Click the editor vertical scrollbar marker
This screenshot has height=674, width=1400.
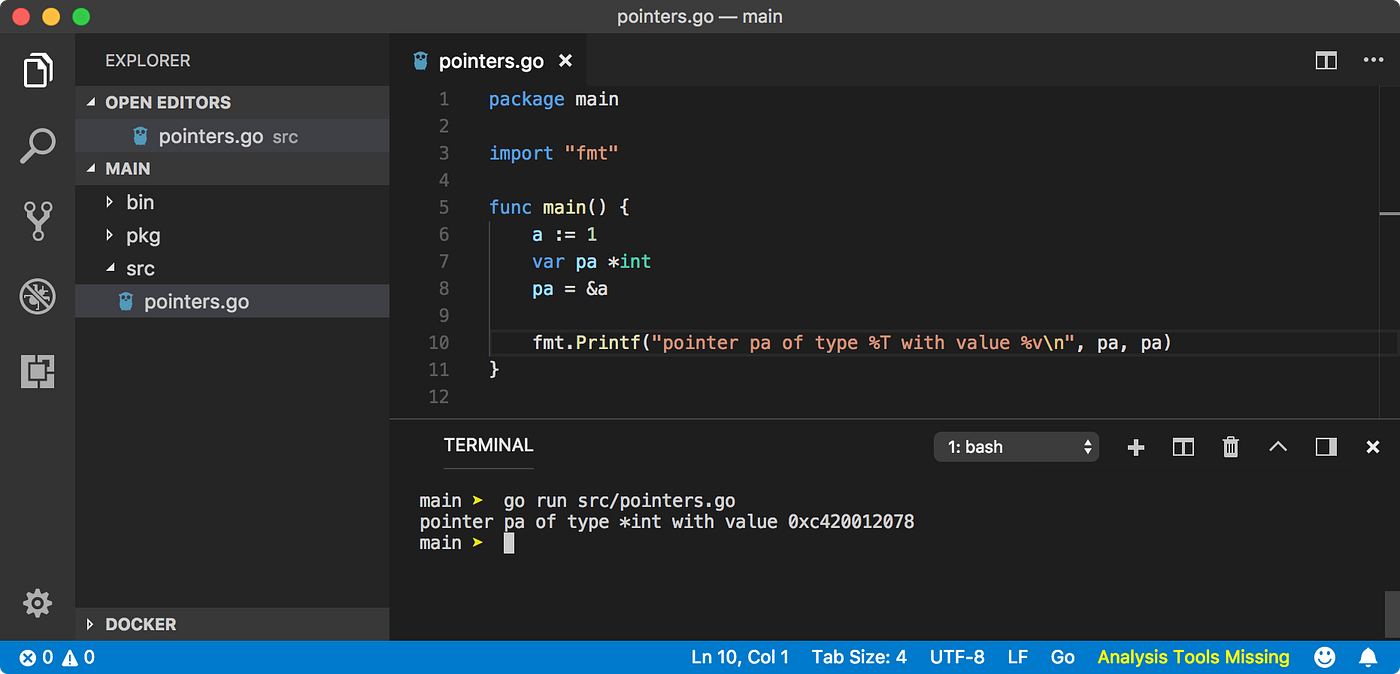tap(1389, 213)
